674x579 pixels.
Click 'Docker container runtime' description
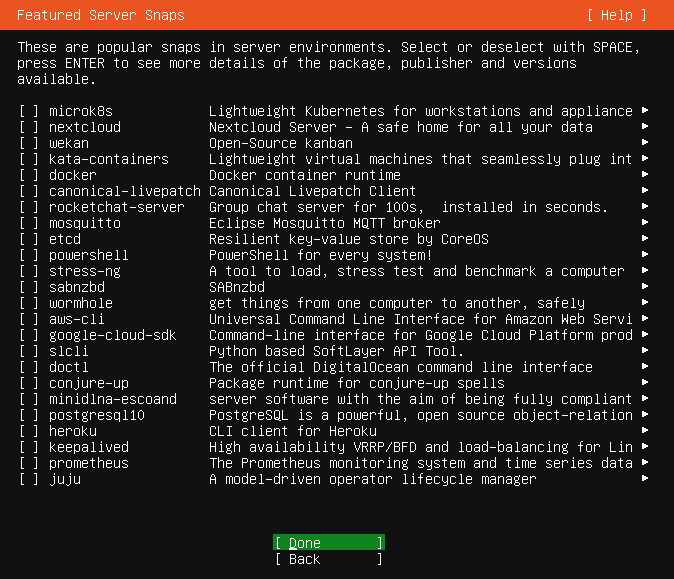305,175
